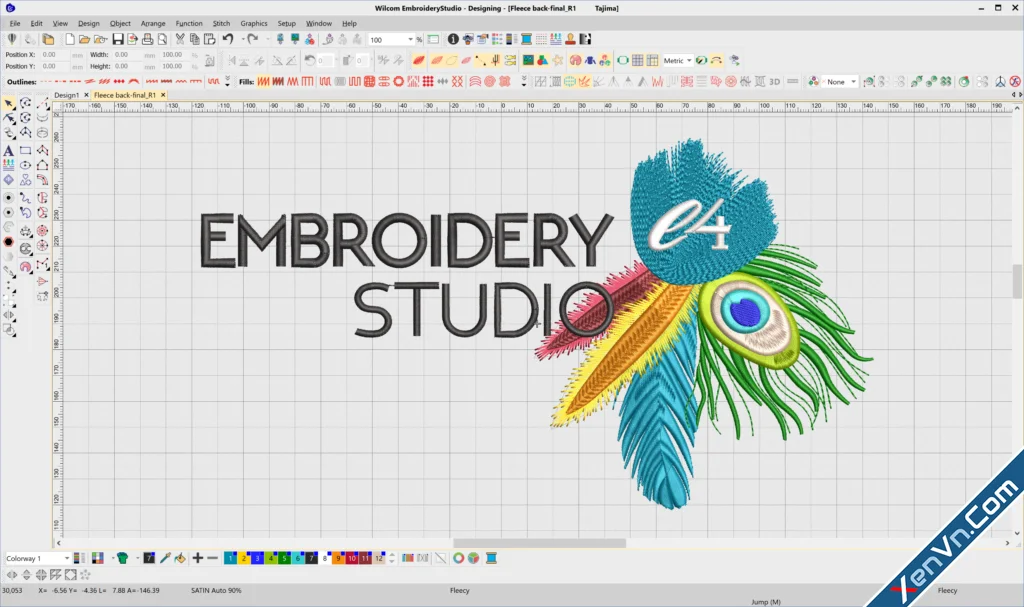Open the zoom level 100 dropdown

click(410, 40)
